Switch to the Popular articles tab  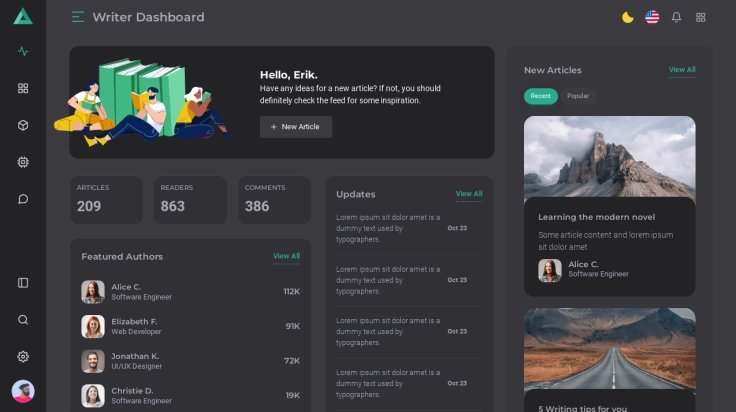578,96
